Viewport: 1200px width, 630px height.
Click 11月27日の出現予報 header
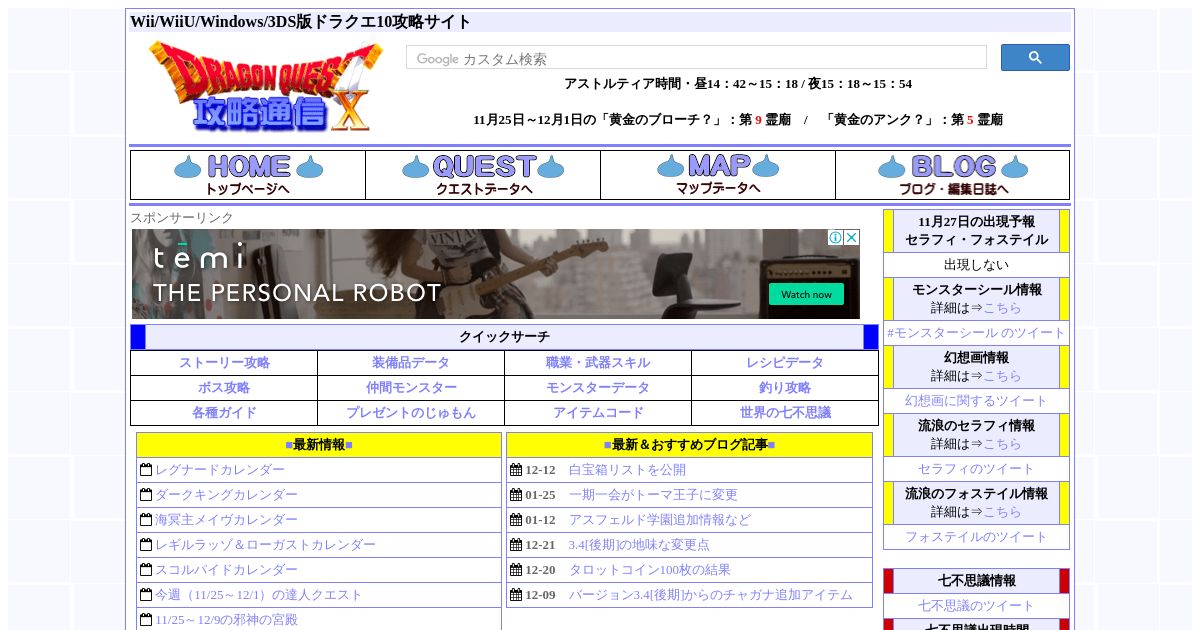point(976,231)
